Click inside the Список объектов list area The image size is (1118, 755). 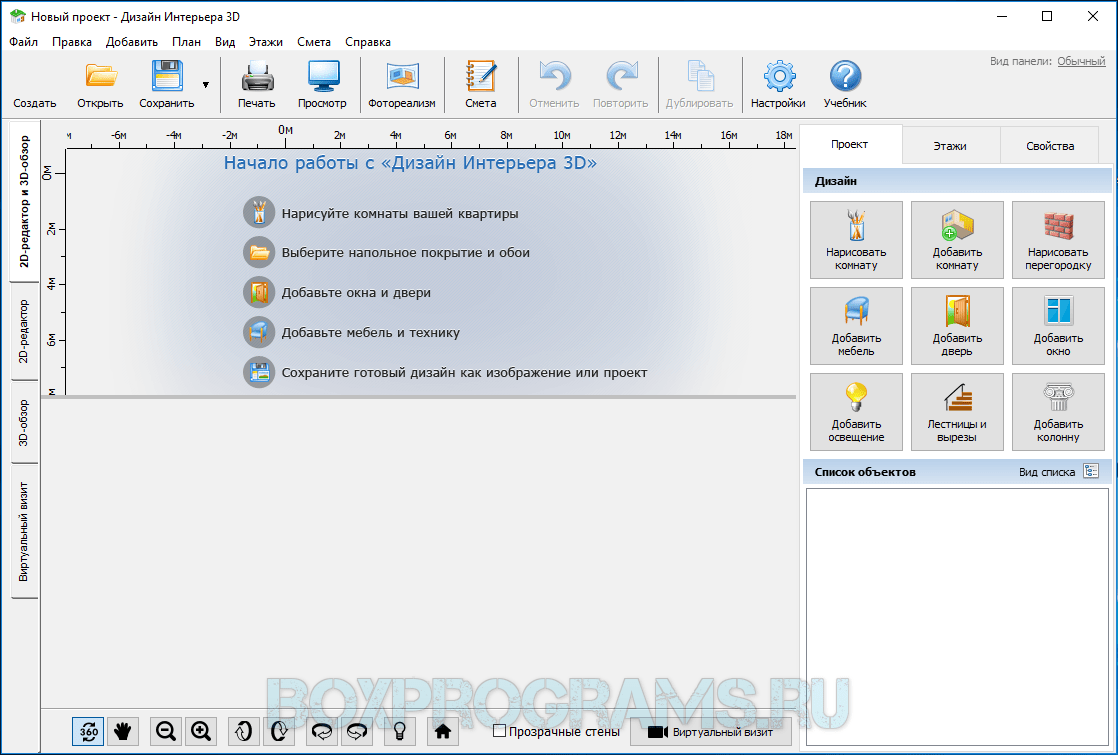coord(958,617)
